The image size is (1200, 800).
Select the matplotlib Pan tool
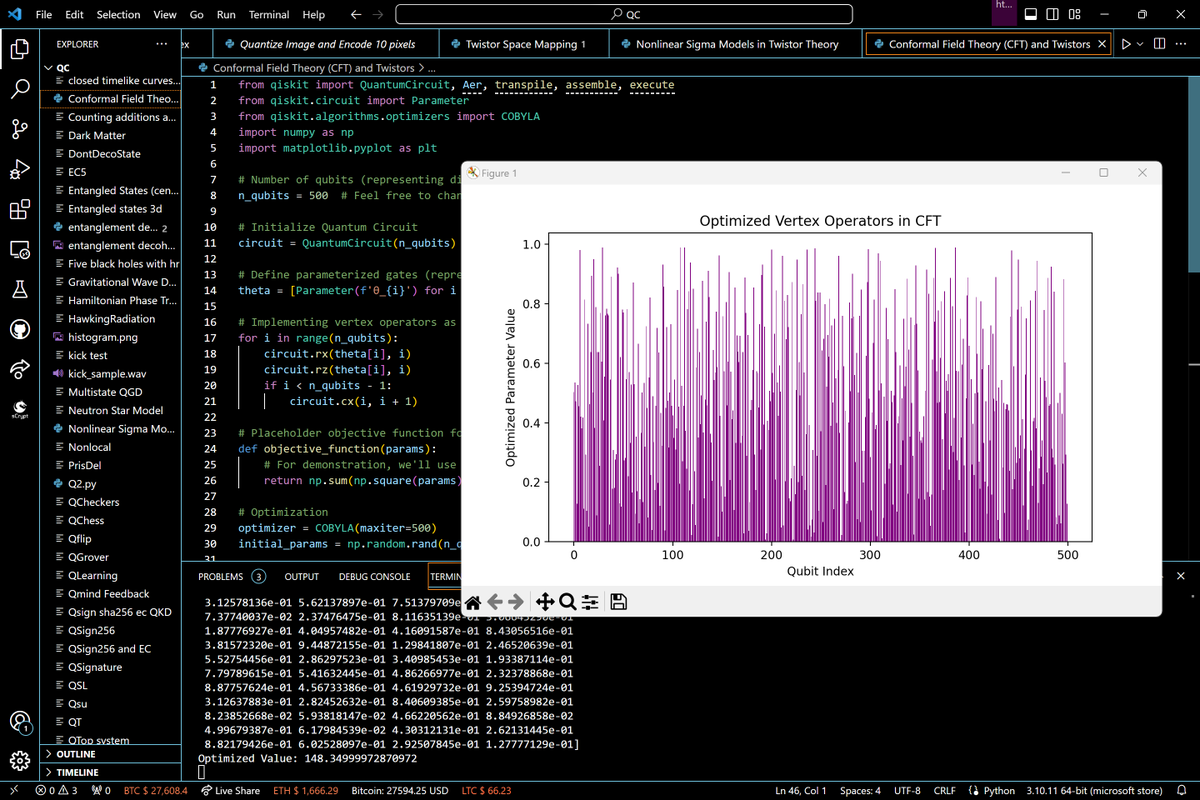click(x=545, y=601)
